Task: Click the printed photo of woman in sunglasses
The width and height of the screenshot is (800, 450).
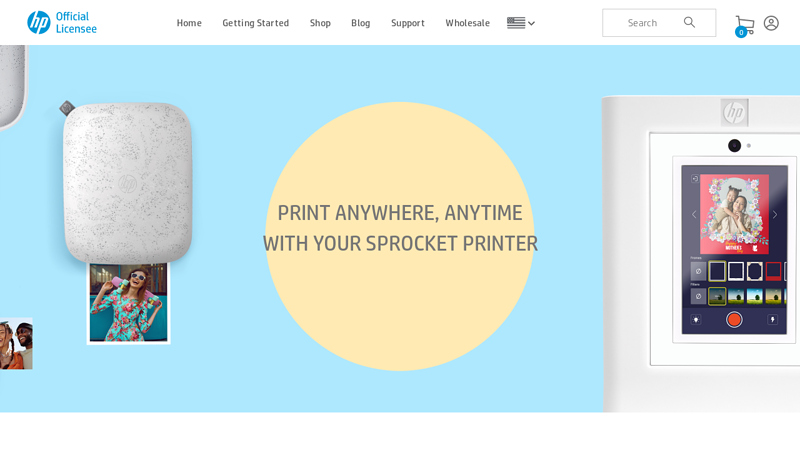Action: pos(128,302)
